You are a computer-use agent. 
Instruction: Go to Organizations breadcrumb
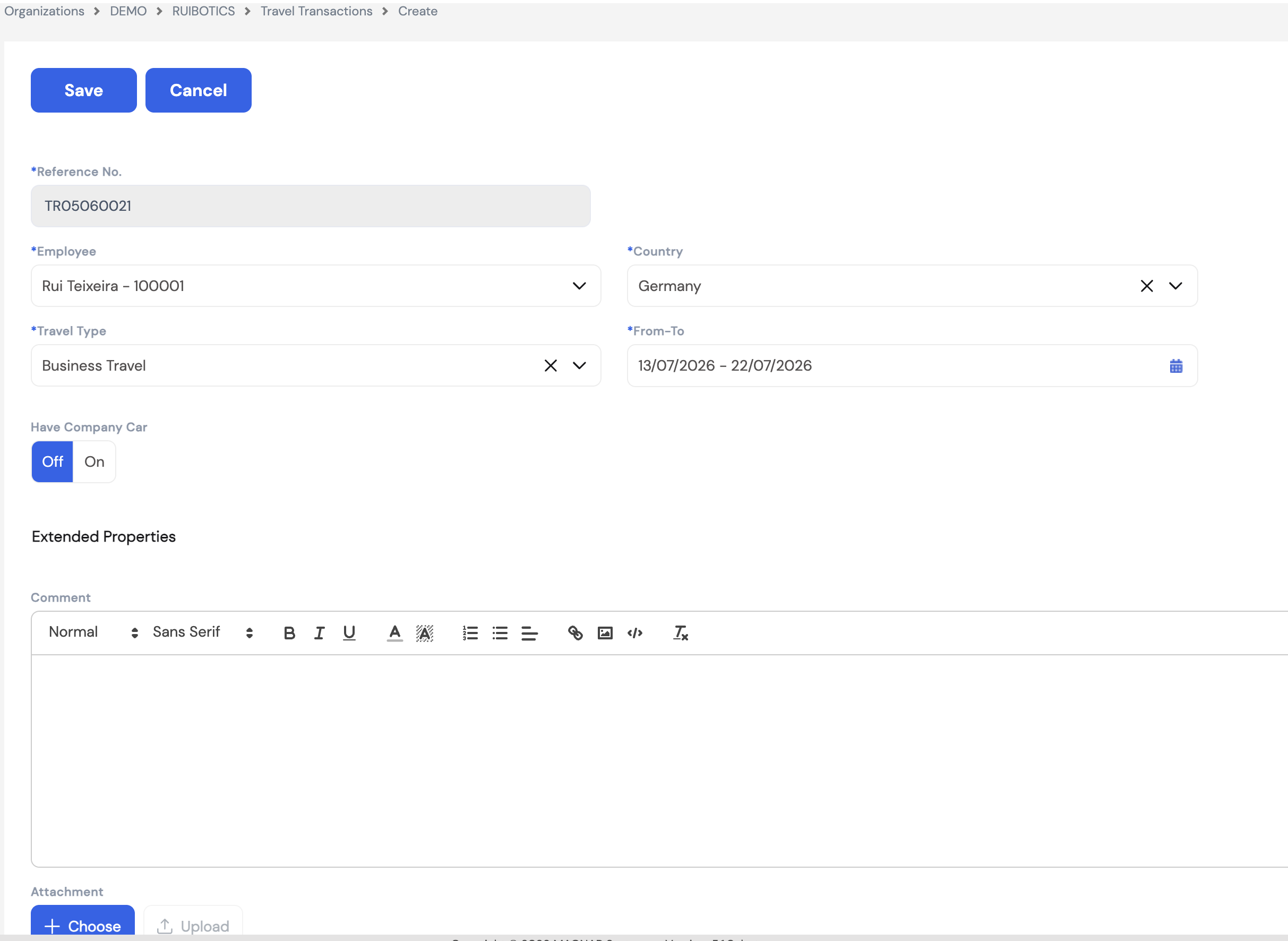[45, 11]
